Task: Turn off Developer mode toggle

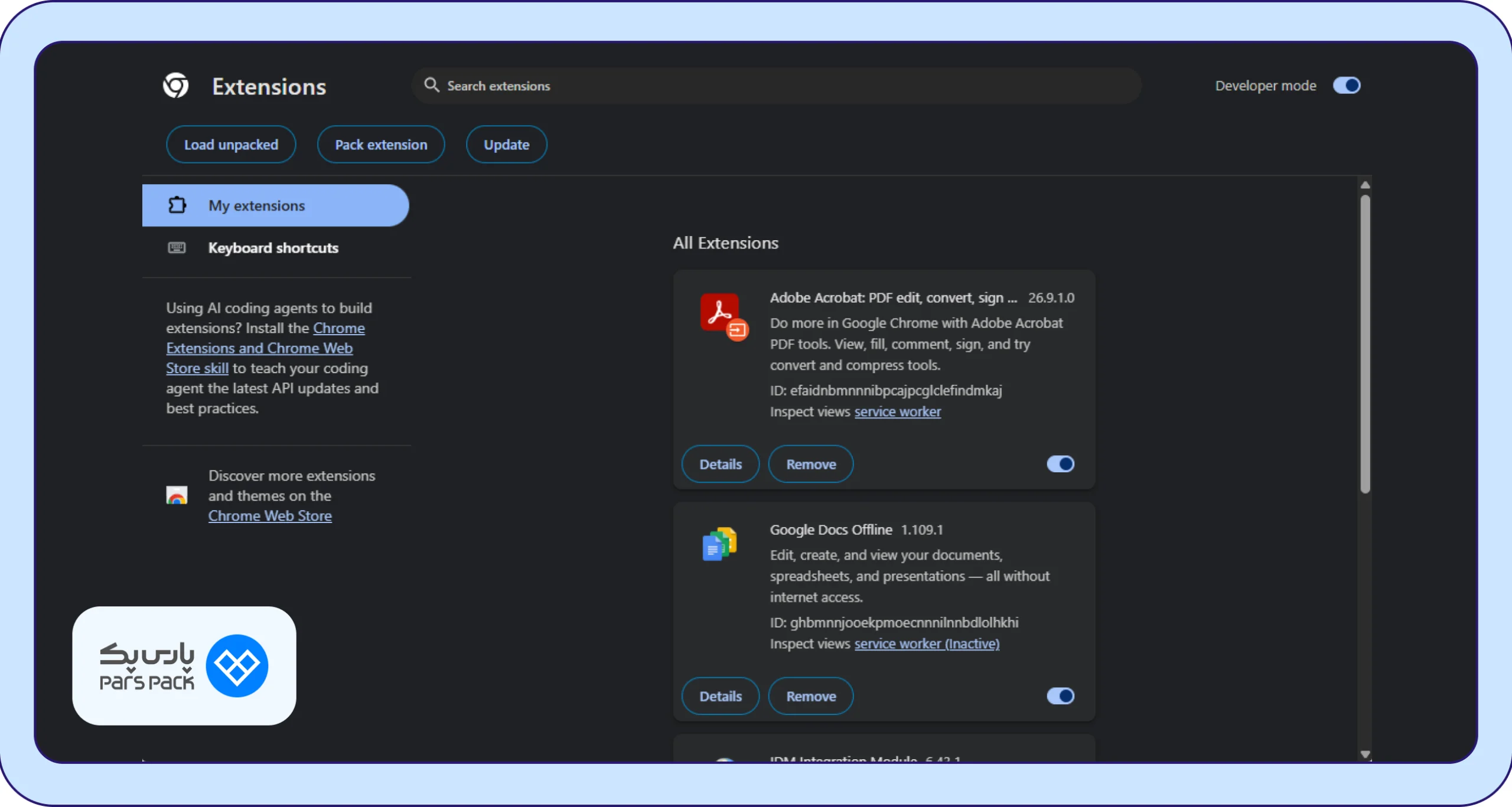Action: [1347, 86]
